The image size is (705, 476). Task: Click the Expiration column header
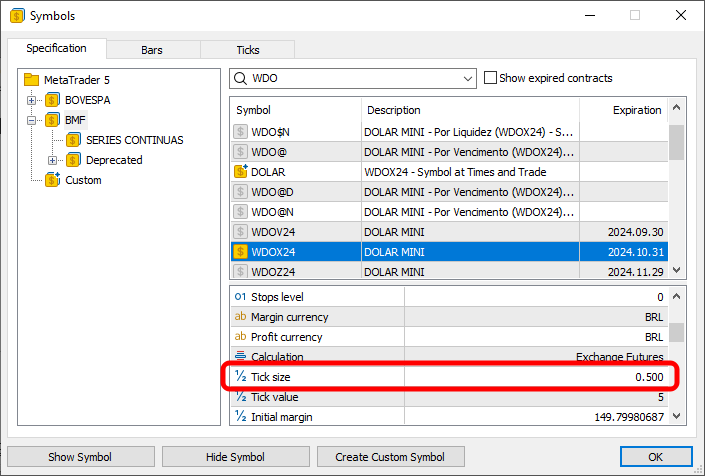click(624, 110)
